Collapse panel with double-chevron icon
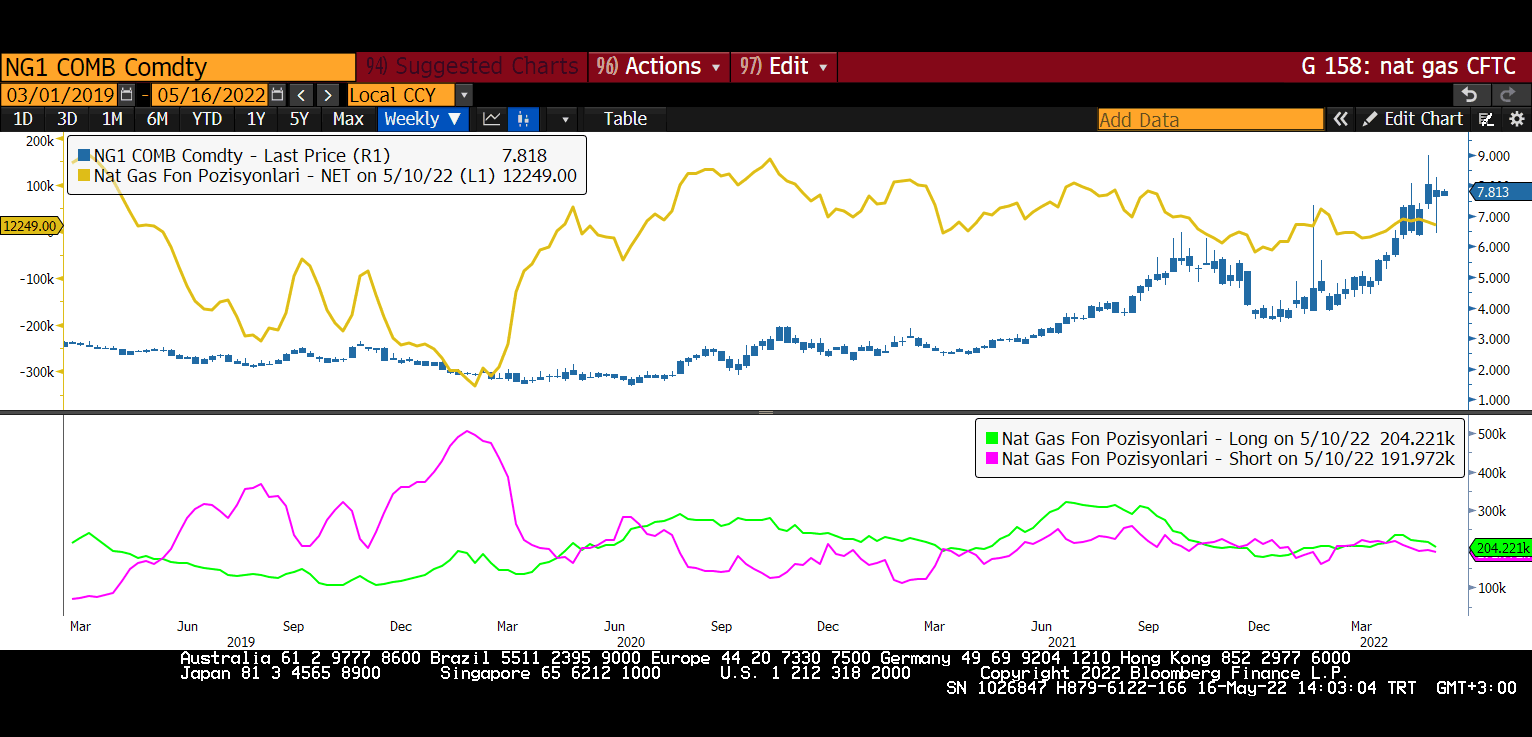This screenshot has width=1532, height=737. pos(1340,119)
